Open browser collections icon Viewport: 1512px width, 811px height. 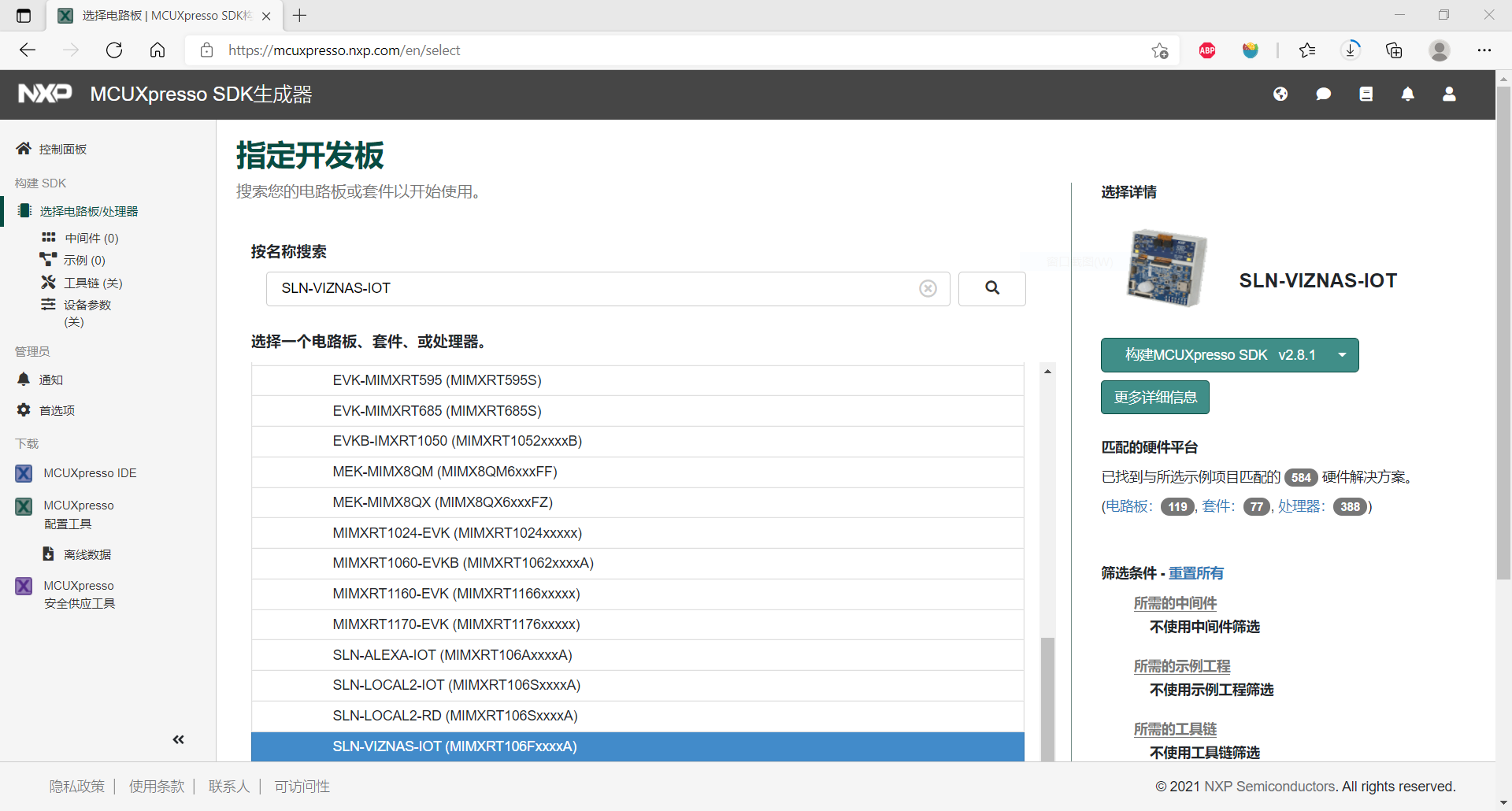(1394, 50)
